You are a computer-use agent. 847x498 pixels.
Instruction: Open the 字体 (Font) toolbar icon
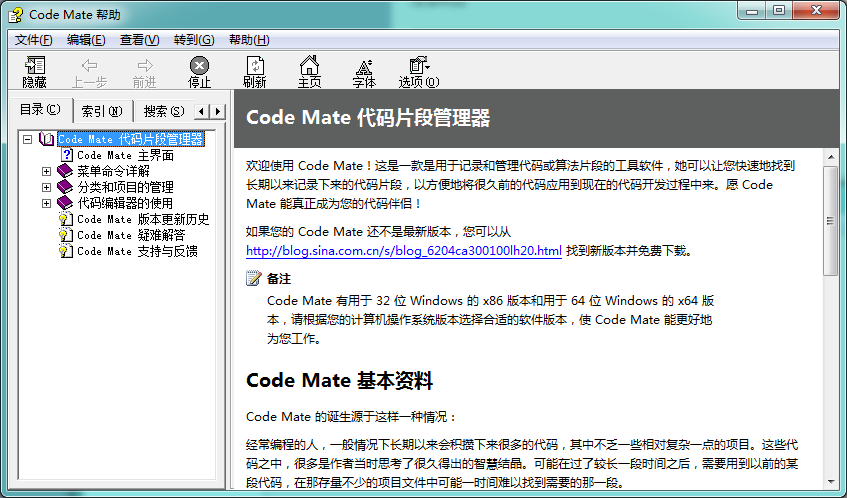point(364,66)
